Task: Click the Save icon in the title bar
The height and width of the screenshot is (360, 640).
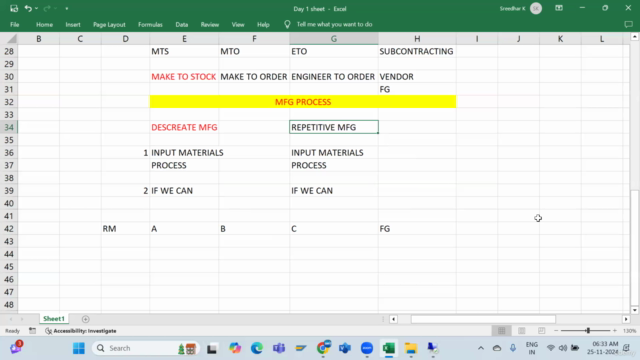Action: [14, 8]
